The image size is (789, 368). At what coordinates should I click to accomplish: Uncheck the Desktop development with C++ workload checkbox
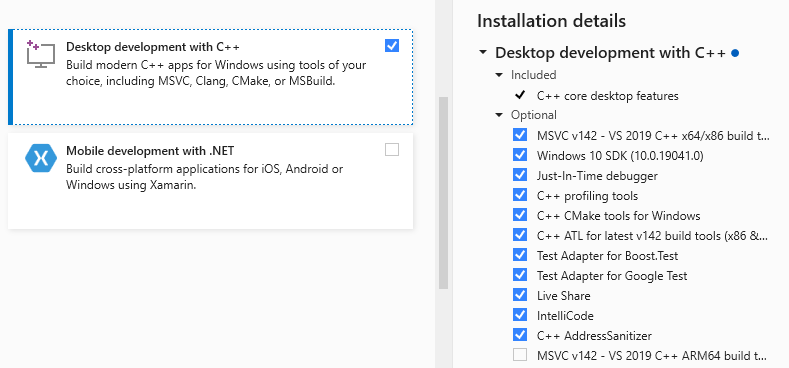[x=391, y=46]
